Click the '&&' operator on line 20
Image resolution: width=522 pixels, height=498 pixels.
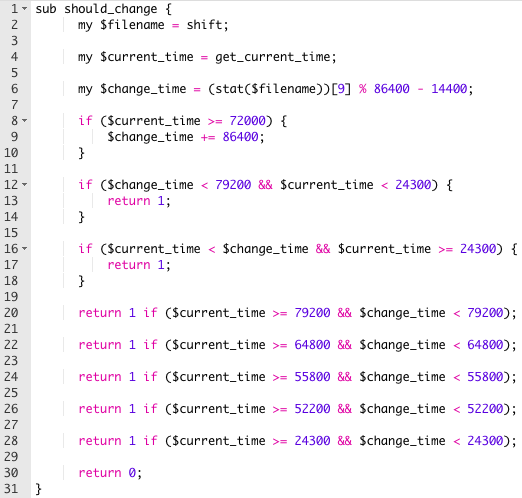point(345,313)
